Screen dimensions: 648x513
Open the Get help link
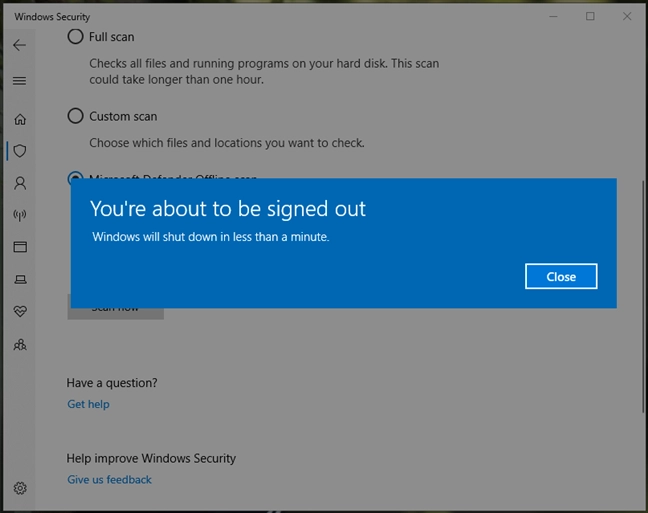[x=88, y=404]
